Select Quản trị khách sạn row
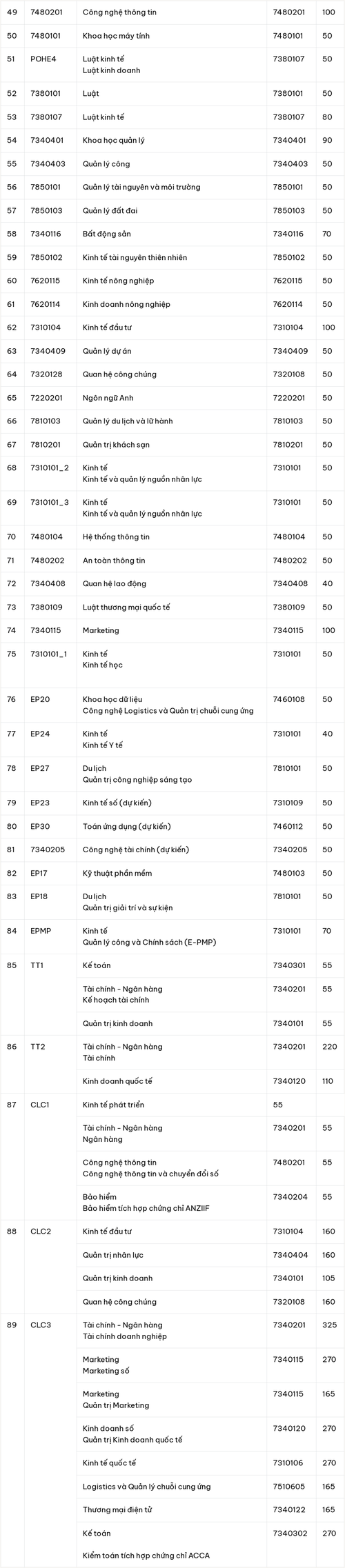The width and height of the screenshot is (345, 1568). pos(172,445)
